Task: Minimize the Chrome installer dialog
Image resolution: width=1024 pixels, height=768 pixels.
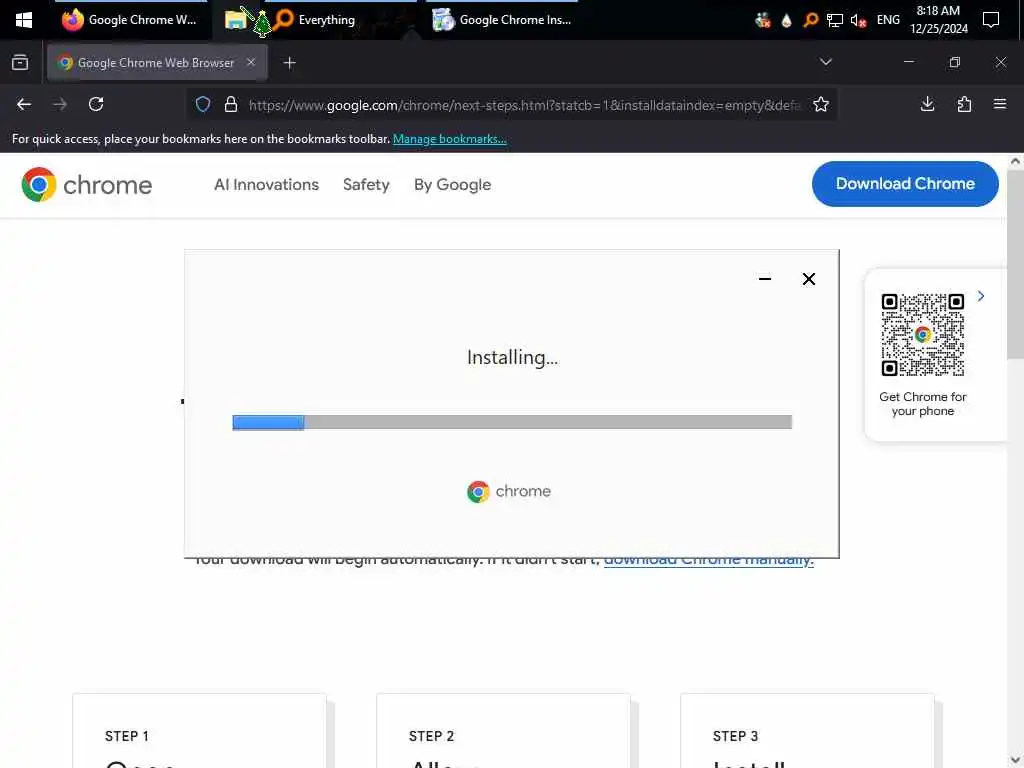Action: 765,279
